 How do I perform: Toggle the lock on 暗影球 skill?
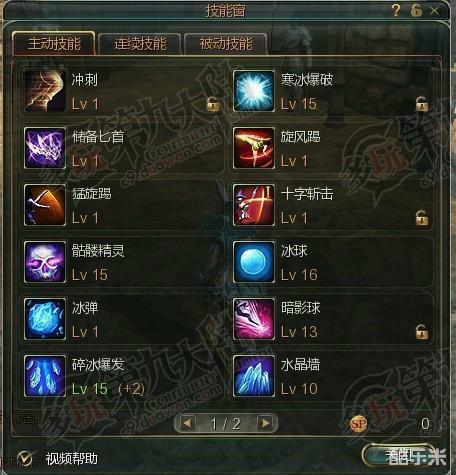click(422, 332)
